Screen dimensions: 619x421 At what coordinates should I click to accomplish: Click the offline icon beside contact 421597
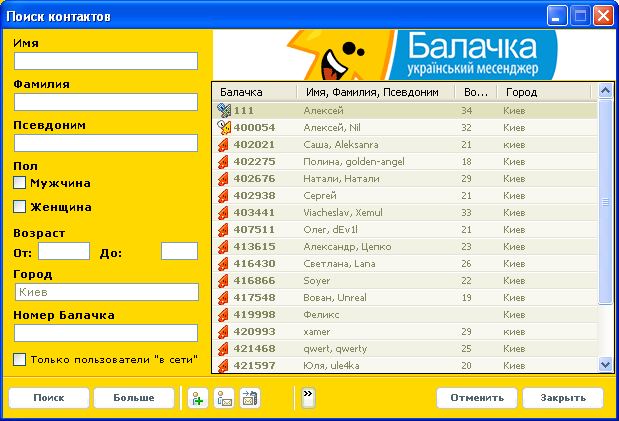pyautogui.click(x=224, y=365)
